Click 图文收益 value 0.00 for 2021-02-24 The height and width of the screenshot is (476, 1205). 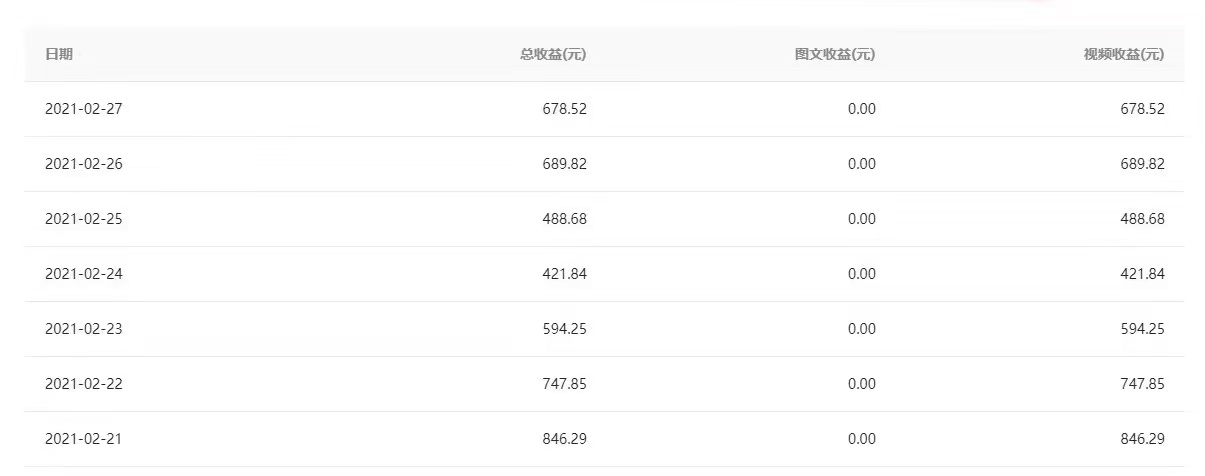(861, 274)
